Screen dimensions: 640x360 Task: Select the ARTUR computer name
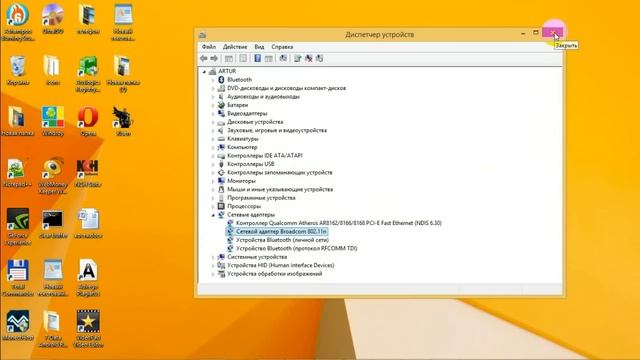pos(227,71)
